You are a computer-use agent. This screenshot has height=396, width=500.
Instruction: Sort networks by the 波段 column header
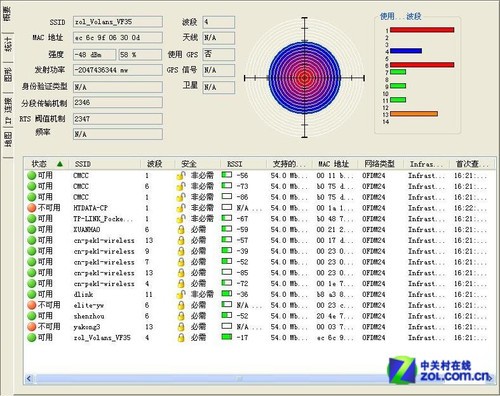coord(158,164)
